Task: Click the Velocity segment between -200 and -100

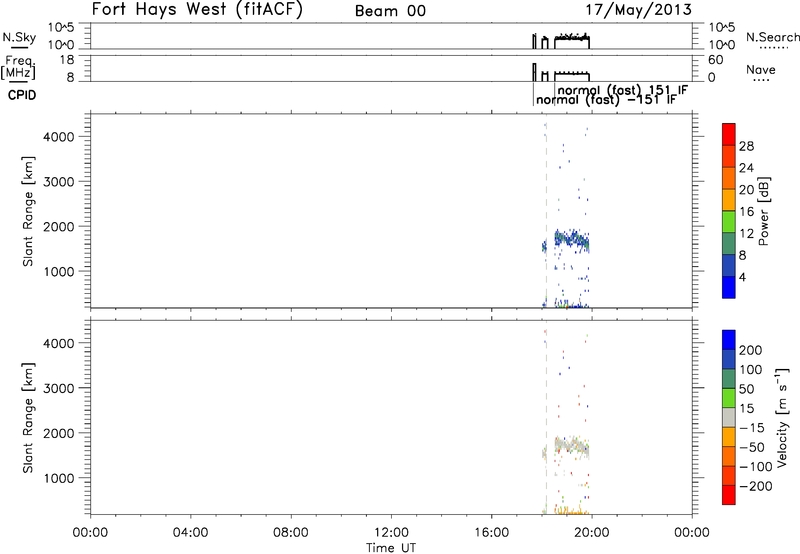Action: [729, 475]
